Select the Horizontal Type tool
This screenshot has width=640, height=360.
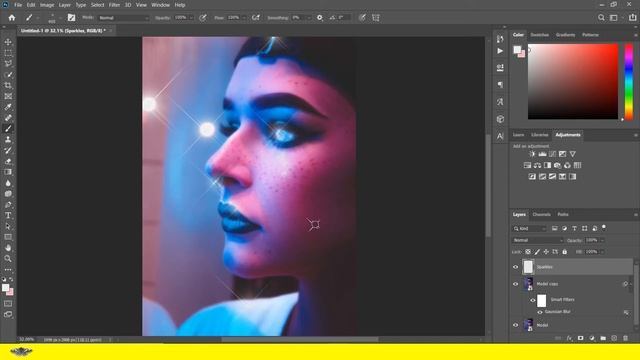click(x=8, y=215)
